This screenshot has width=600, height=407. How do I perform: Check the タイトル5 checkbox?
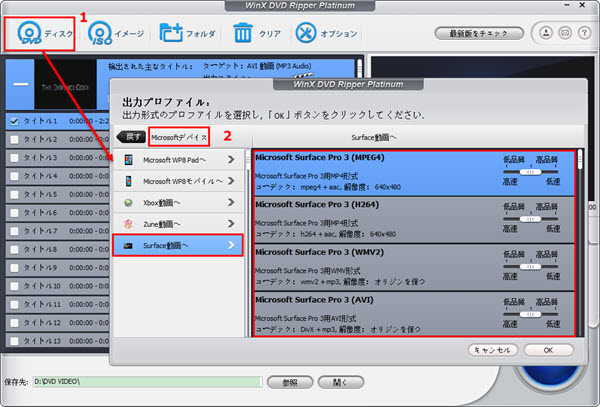(14, 195)
